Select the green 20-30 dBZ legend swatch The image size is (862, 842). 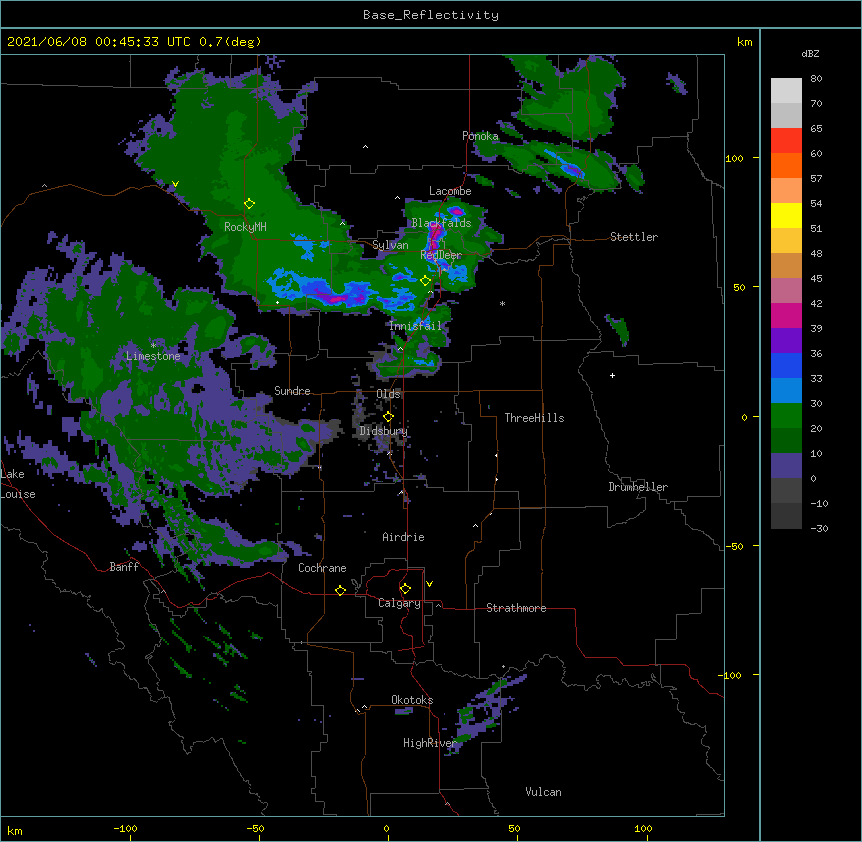(786, 416)
